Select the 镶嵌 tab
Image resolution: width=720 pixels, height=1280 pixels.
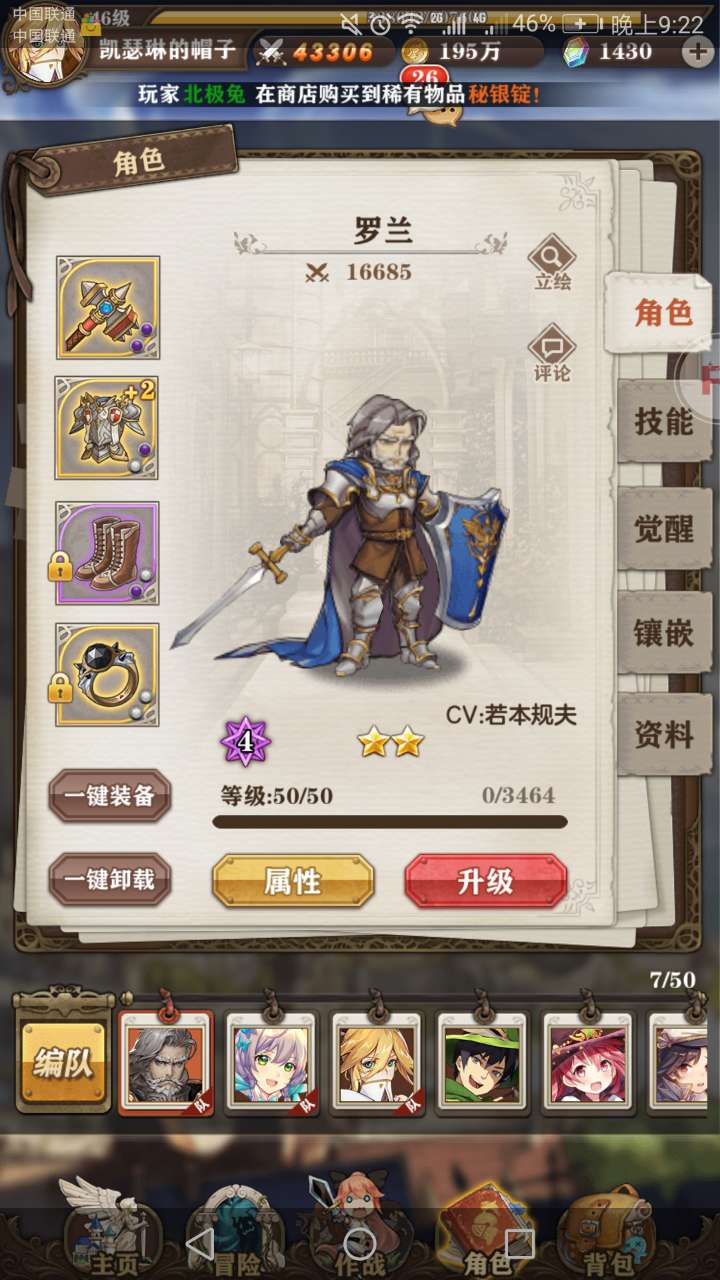[664, 633]
